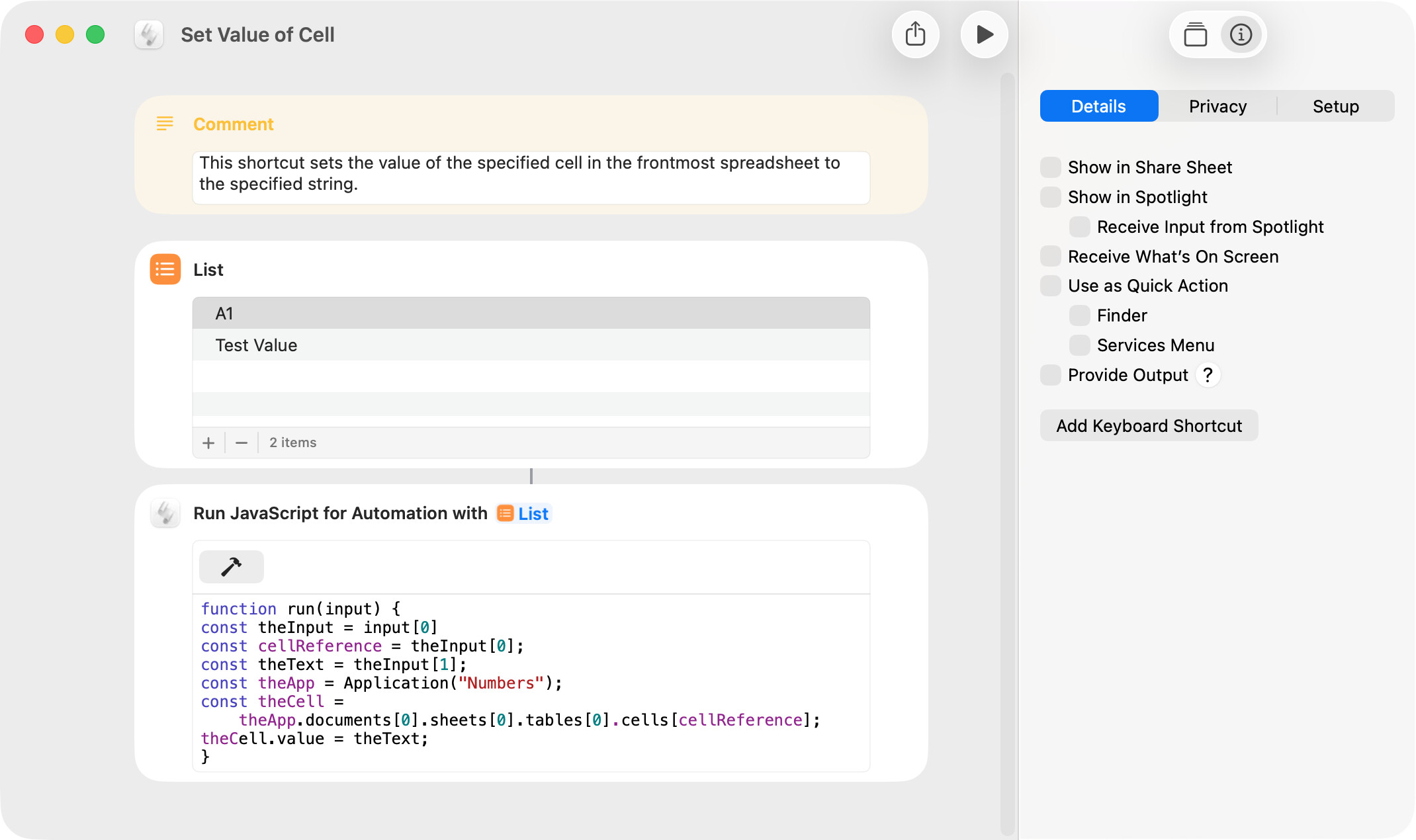Switch to the Privacy tab
Screen dimensions: 1416x840
point(1217,106)
